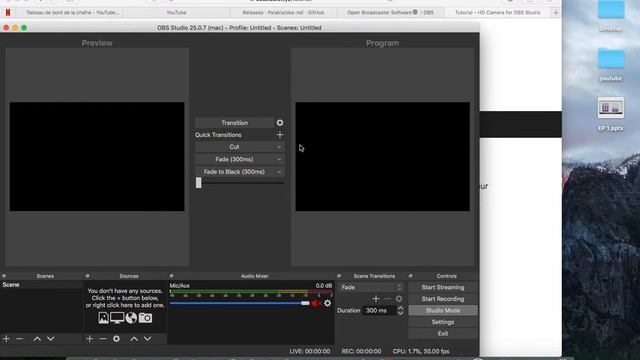
Task: Click the CPU usage status text
Action: click(x=421, y=351)
